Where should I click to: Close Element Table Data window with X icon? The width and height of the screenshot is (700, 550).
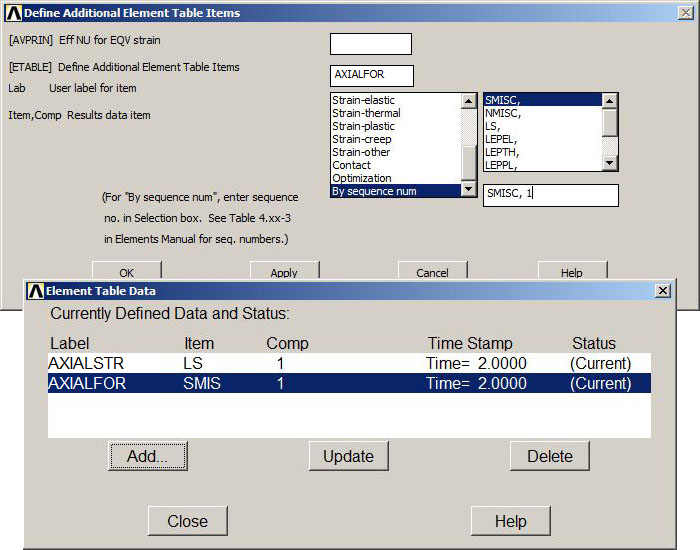[x=662, y=290]
